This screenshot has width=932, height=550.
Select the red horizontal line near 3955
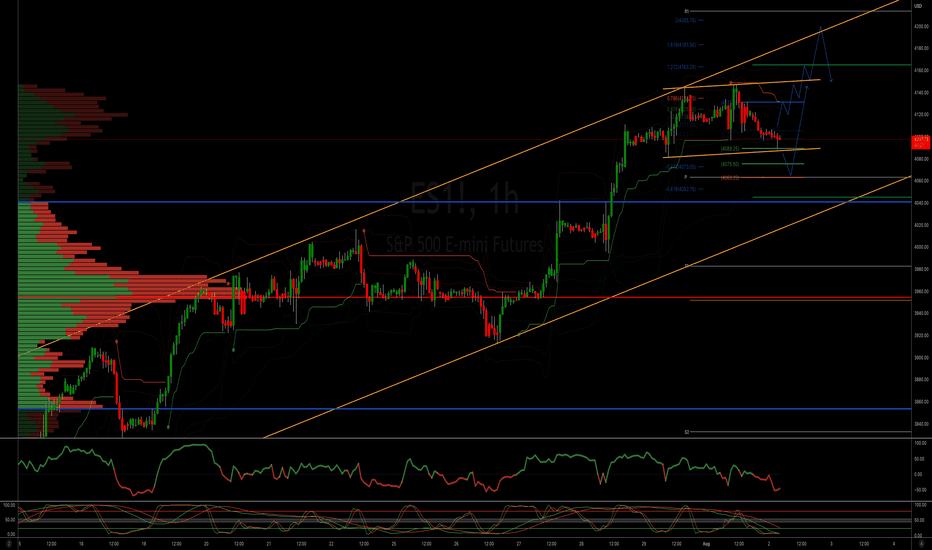(465, 297)
